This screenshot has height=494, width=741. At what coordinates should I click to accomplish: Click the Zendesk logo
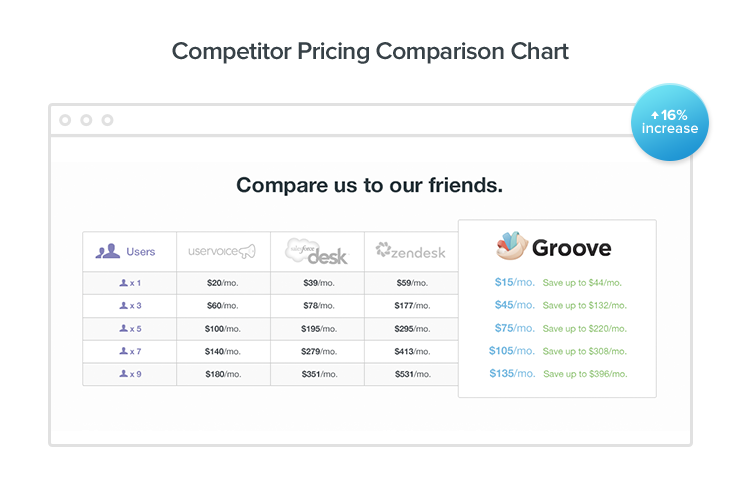pos(410,251)
